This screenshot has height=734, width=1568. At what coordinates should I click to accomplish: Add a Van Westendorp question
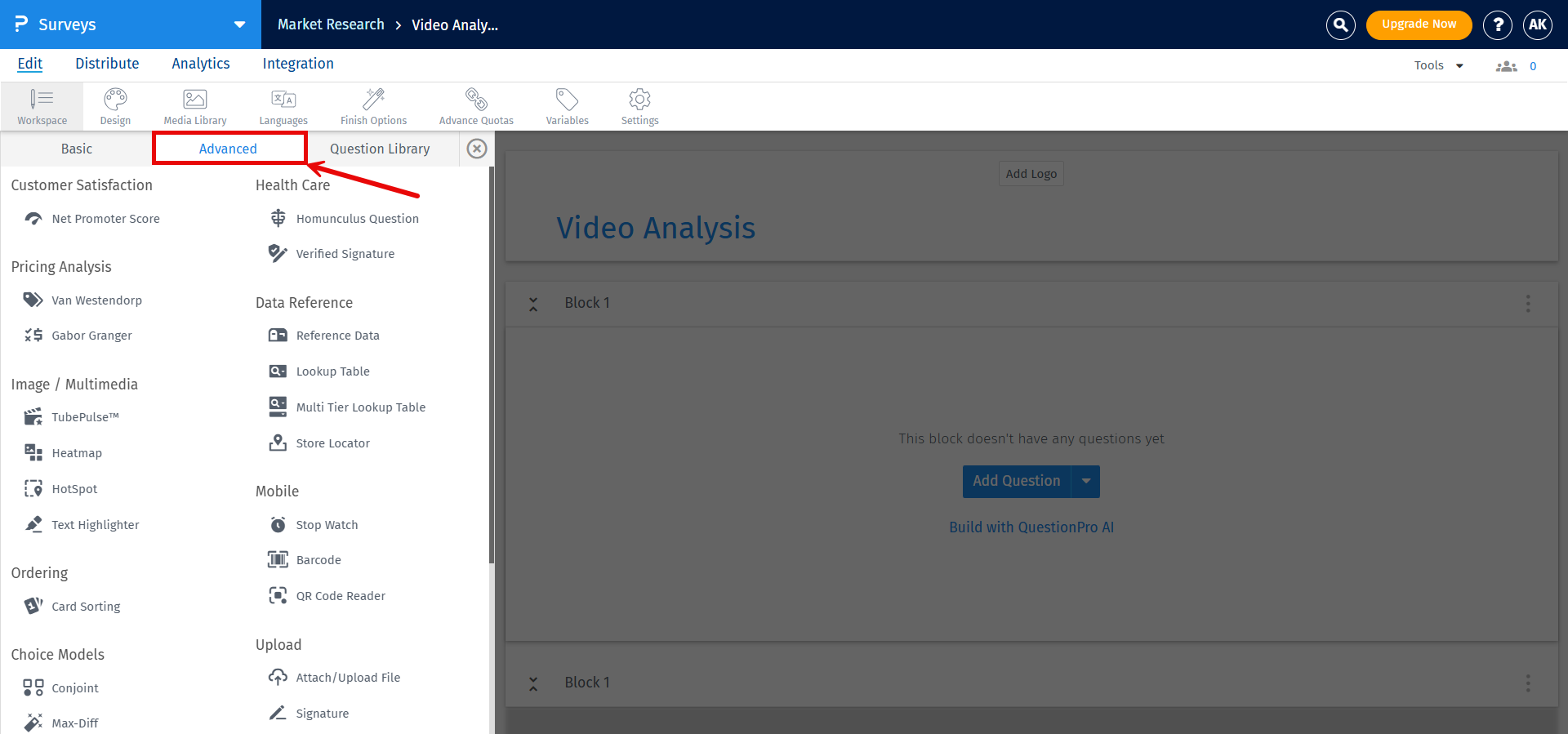coord(83,300)
